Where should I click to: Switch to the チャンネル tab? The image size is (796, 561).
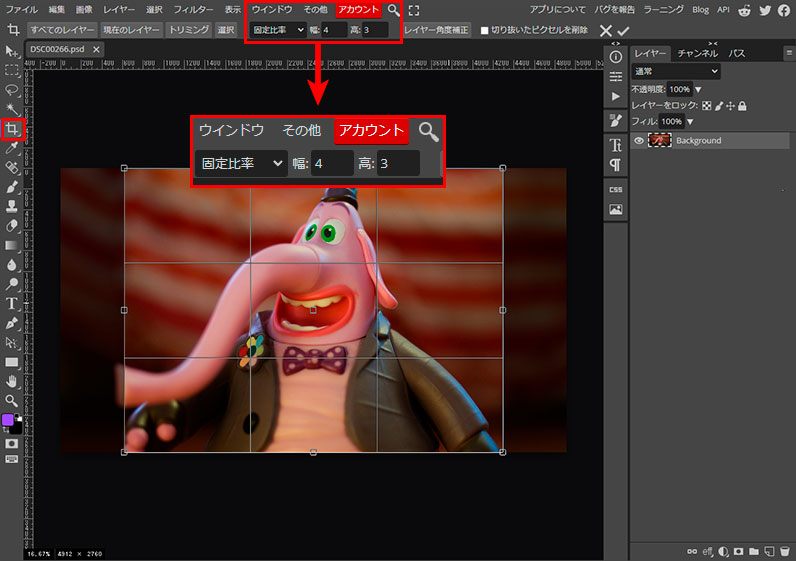[x=698, y=53]
